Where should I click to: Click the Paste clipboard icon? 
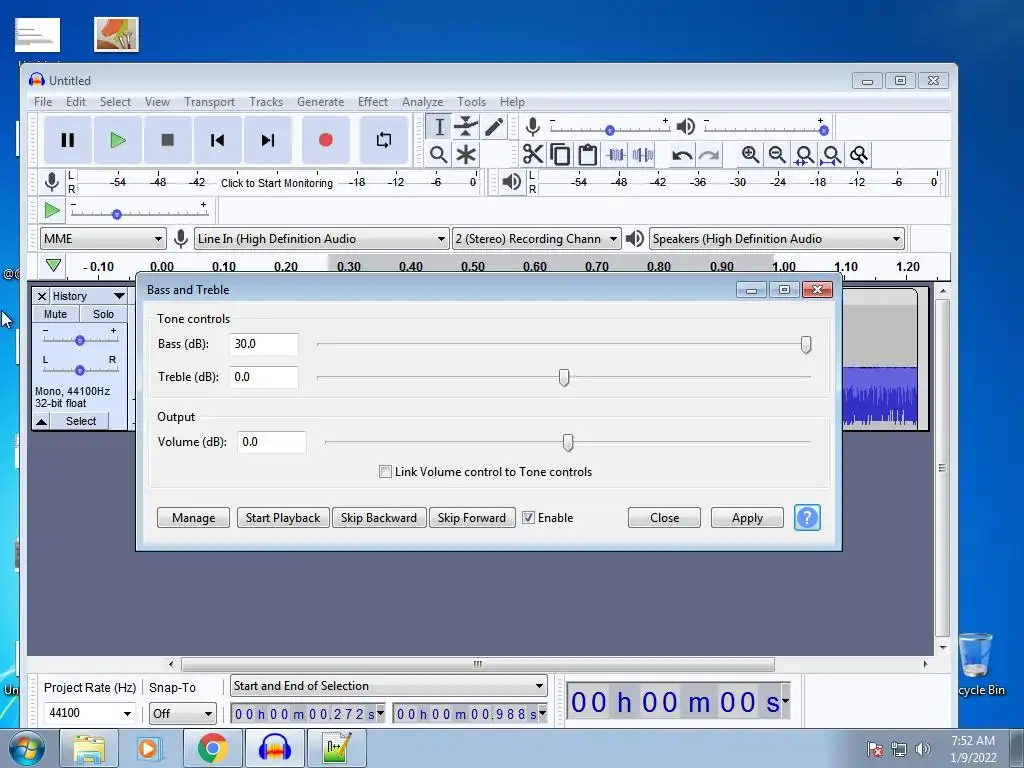pos(588,155)
